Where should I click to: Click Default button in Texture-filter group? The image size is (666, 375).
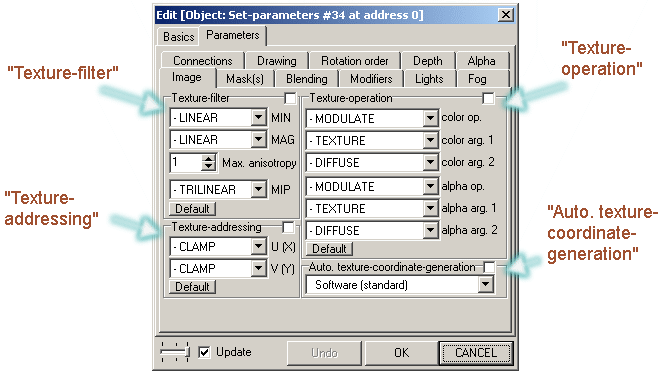[x=192, y=209]
